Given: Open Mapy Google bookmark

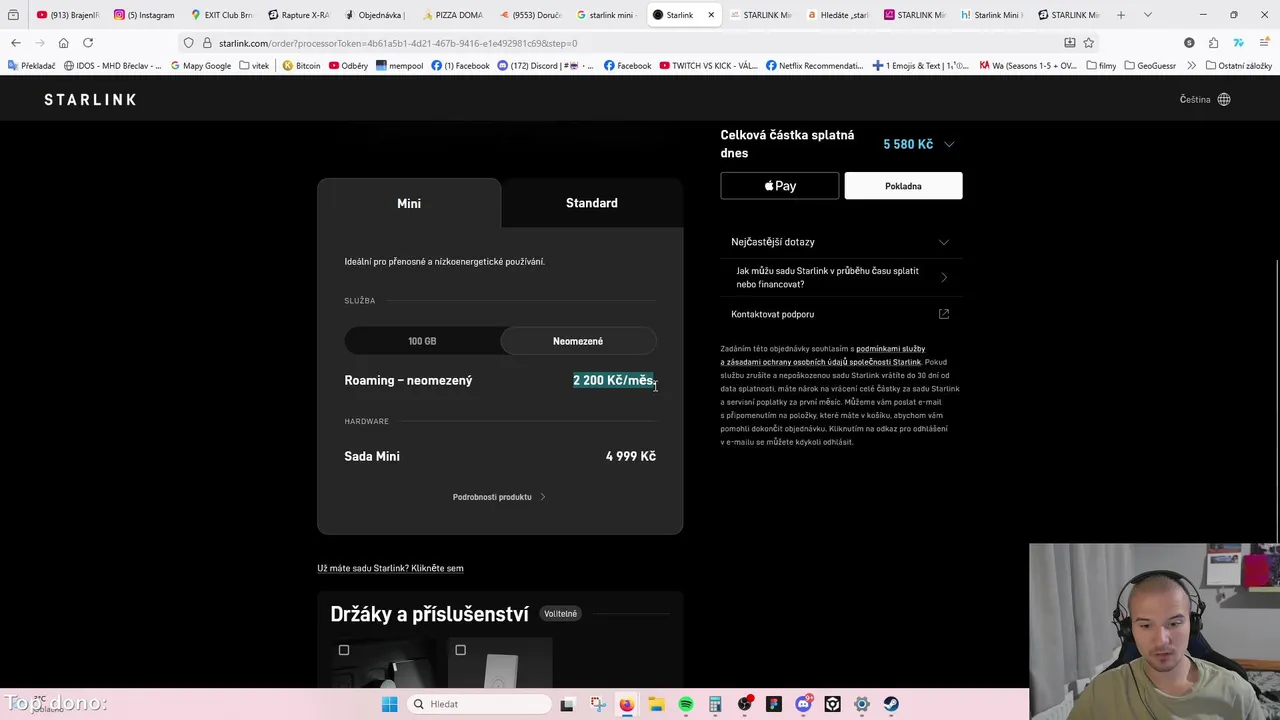Looking at the screenshot, I should [200, 66].
